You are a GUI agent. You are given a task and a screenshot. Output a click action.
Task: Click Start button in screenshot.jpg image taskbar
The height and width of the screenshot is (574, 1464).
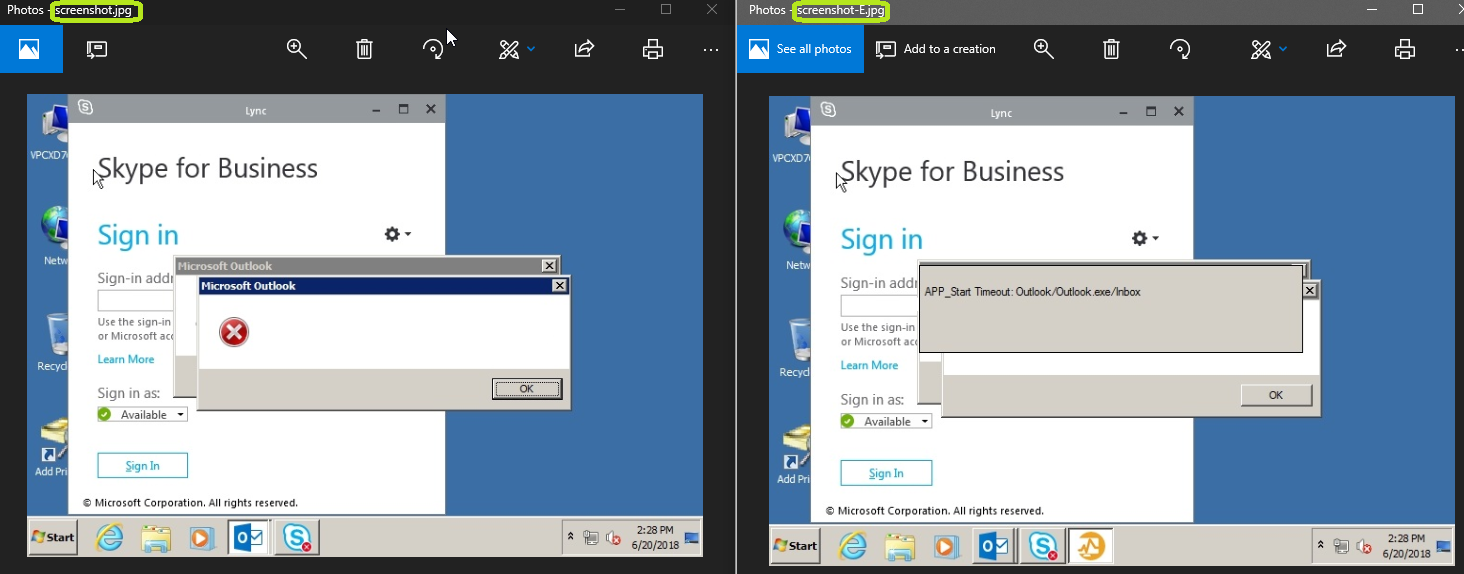(x=53, y=537)
